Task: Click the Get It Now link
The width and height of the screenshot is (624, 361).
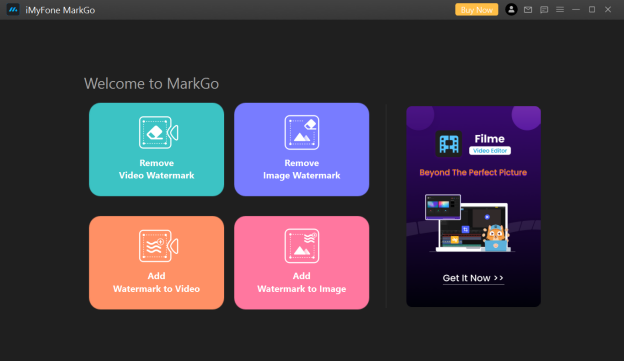Action: 473,278
